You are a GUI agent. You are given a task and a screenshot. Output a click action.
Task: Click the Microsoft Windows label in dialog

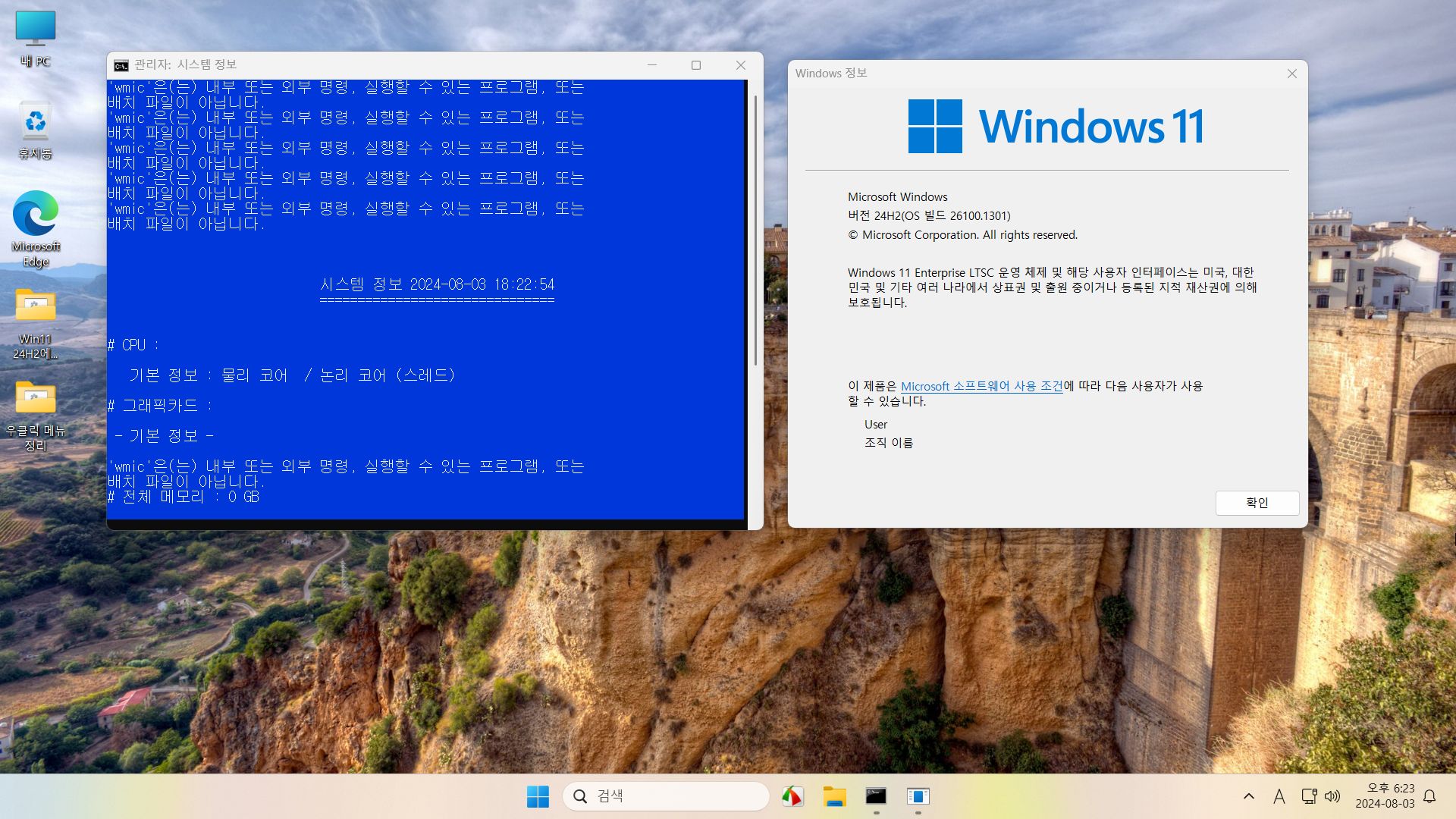click(897, 197)
